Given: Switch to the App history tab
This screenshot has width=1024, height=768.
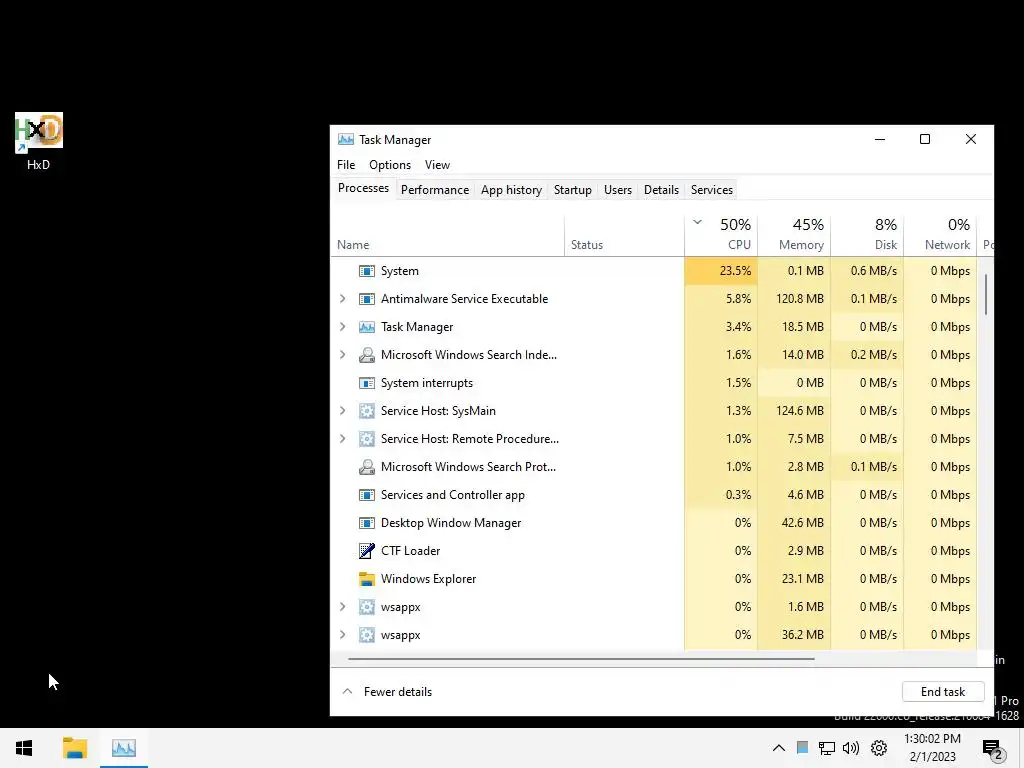Looking at the screenshot, I should [511, 190].
